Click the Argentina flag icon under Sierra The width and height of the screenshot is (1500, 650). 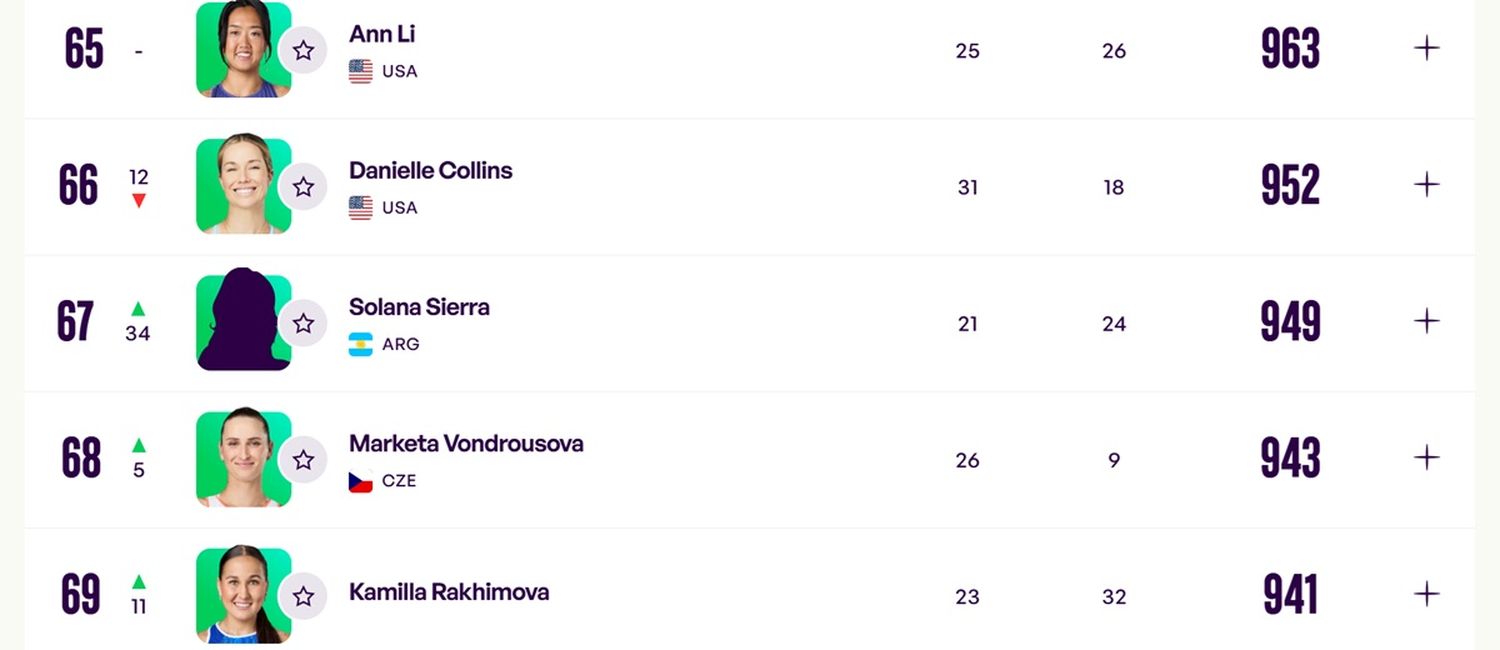pyautogui.click(x=361, y=344)
